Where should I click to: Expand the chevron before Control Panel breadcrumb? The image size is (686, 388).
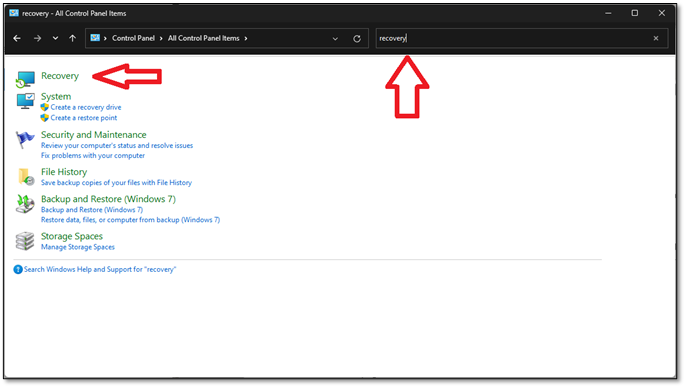click(105, 38)
